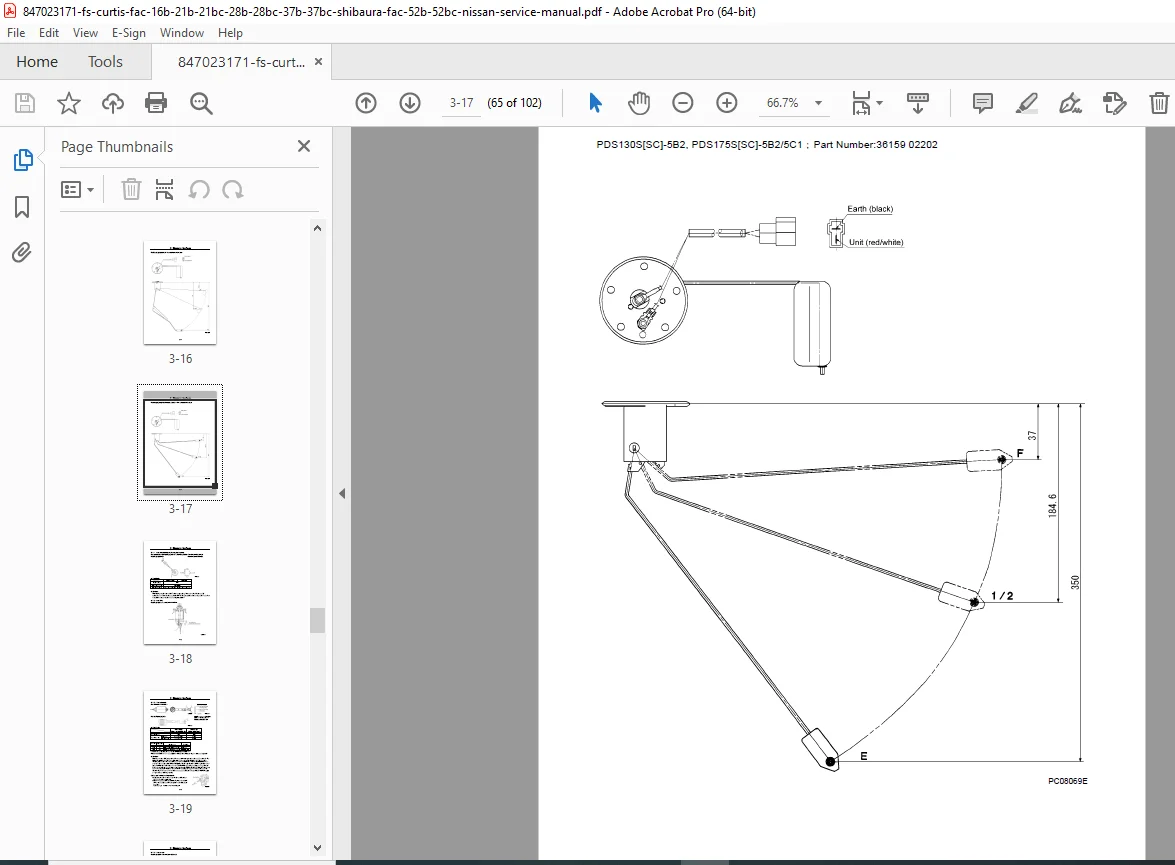Open zoom level dropdown arrow
Image resolution: width=1175 pixels, height=865 pixels.
818,103
